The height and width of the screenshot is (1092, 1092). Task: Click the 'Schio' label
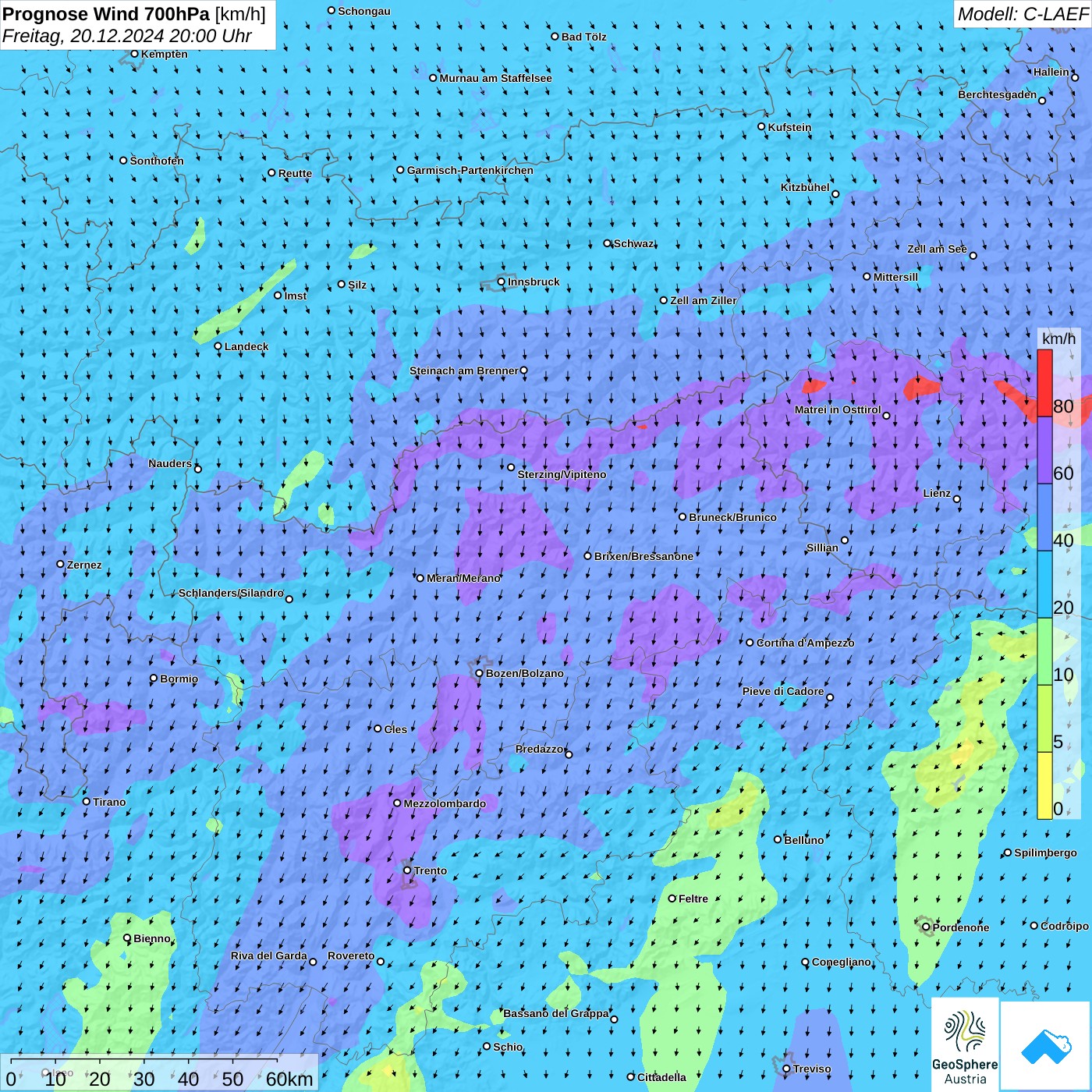[508, 1047]
